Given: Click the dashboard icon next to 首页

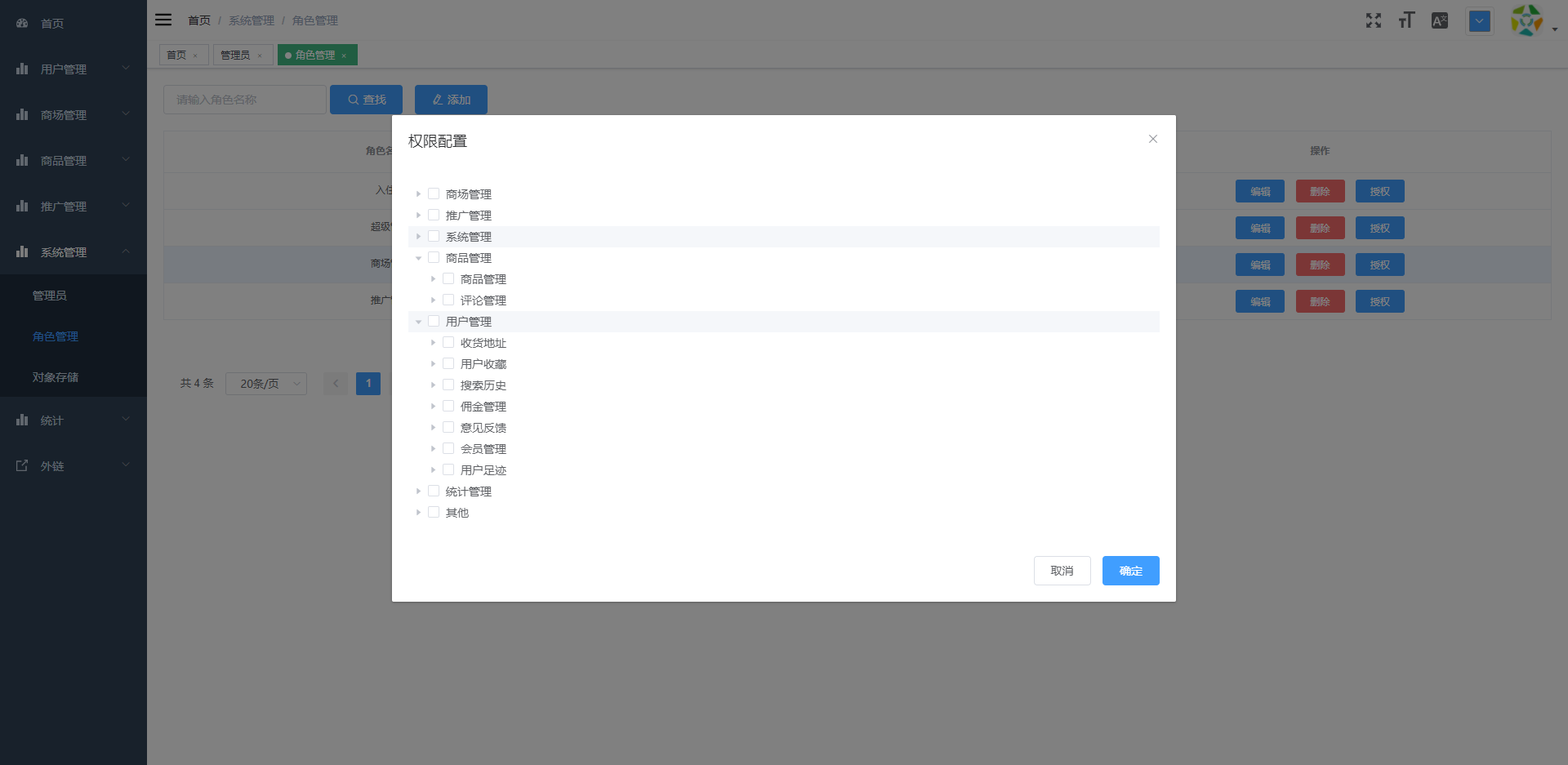Looking at the screenshot, I should coord(21,23).
